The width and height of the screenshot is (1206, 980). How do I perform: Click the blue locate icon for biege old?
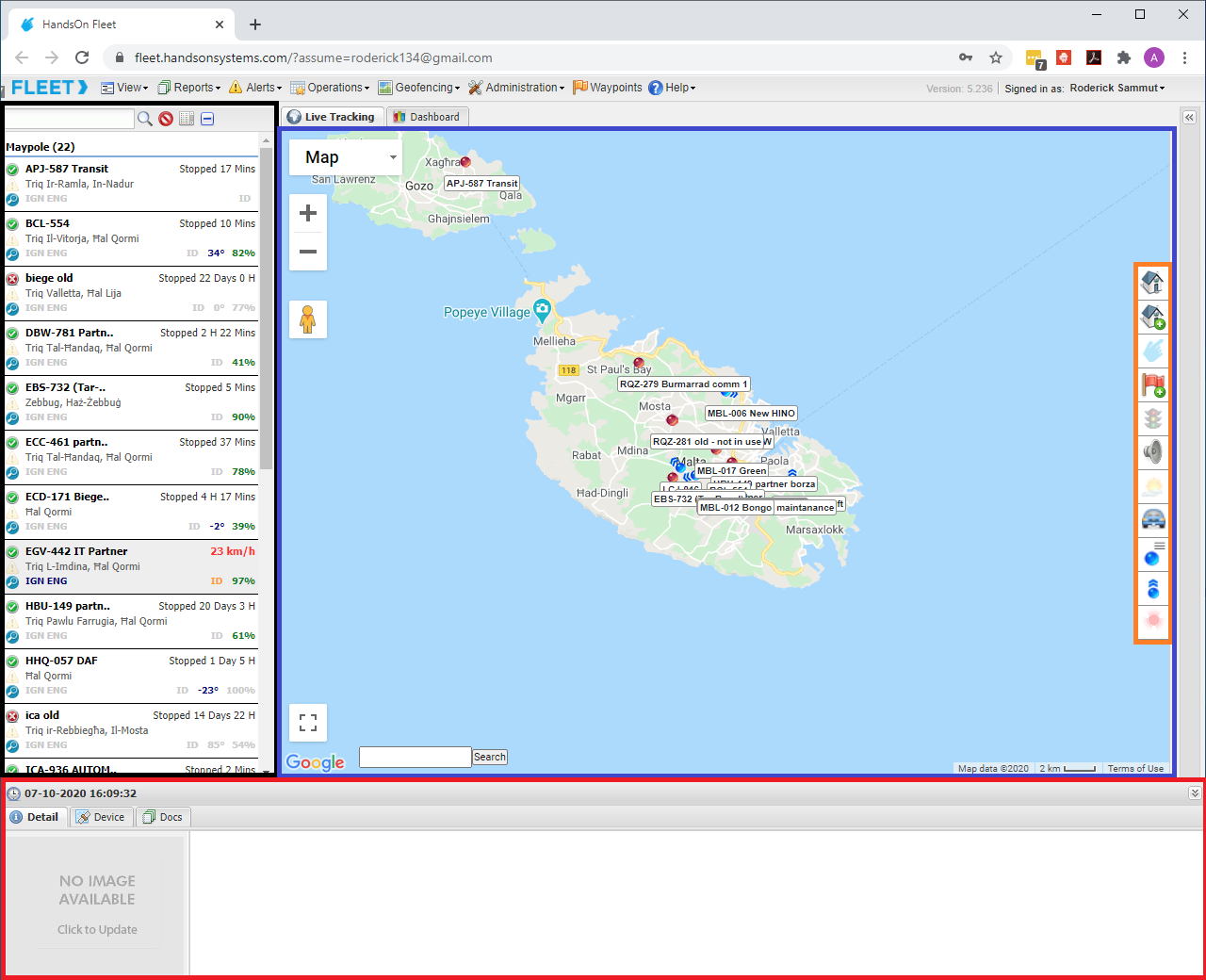pyautogui.click(x=12, y=309)
